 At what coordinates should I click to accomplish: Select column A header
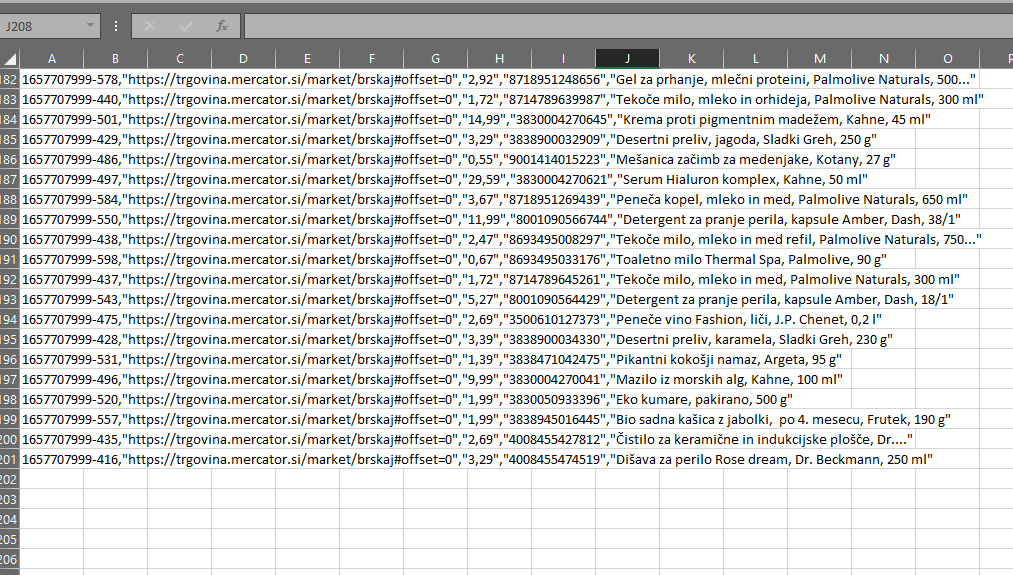51,59
